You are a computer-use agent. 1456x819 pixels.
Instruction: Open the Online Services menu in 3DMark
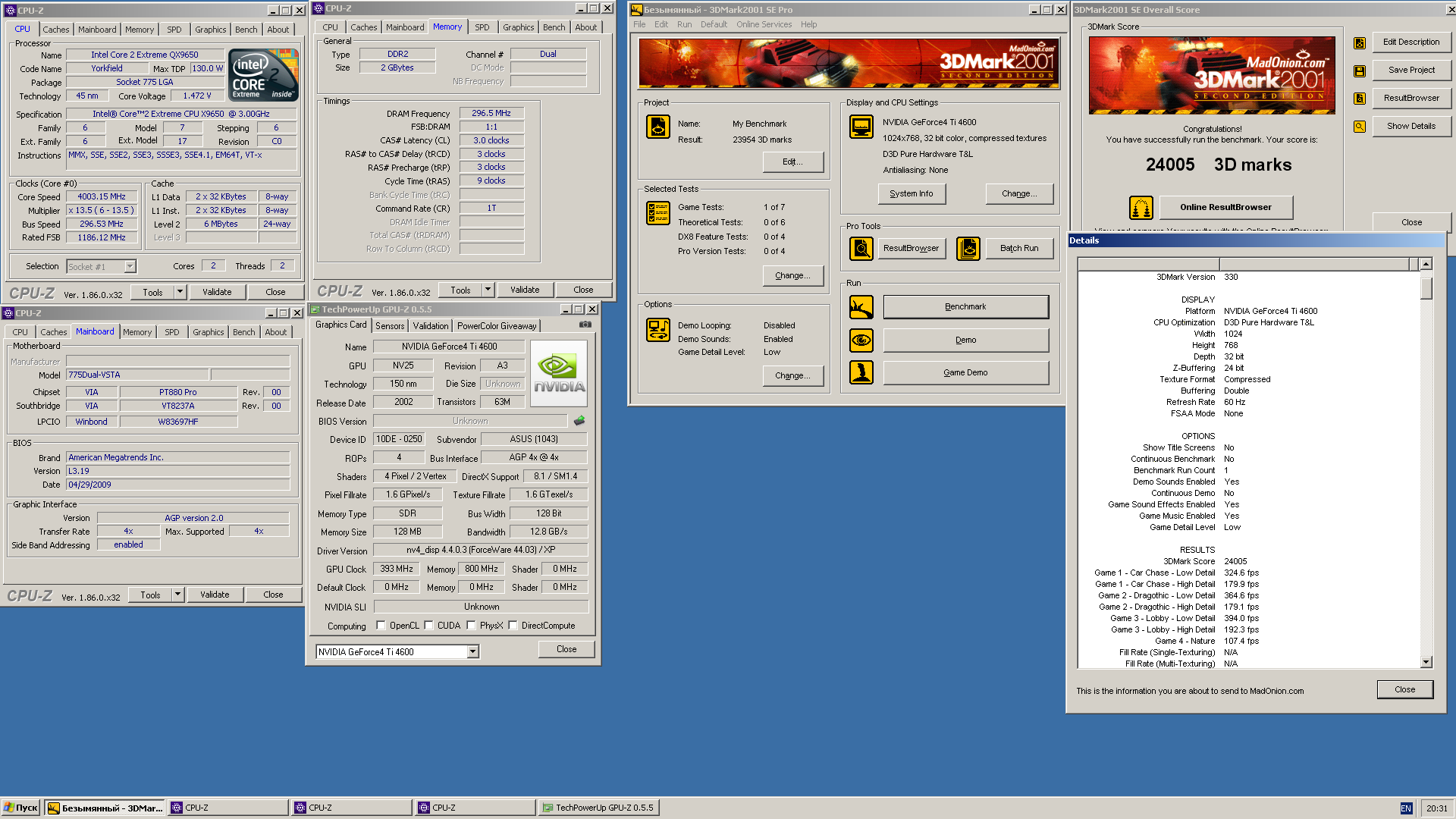click(764, 24)
